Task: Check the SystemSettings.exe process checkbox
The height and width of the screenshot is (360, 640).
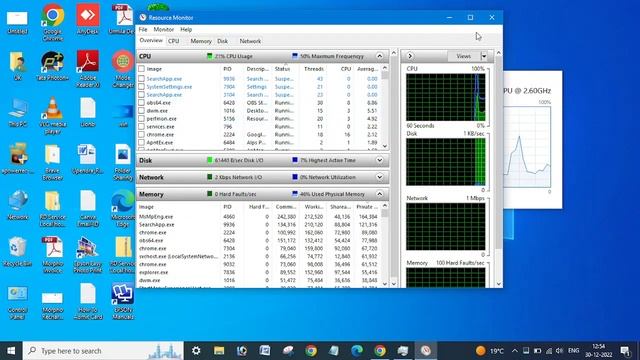Action: 141,87
